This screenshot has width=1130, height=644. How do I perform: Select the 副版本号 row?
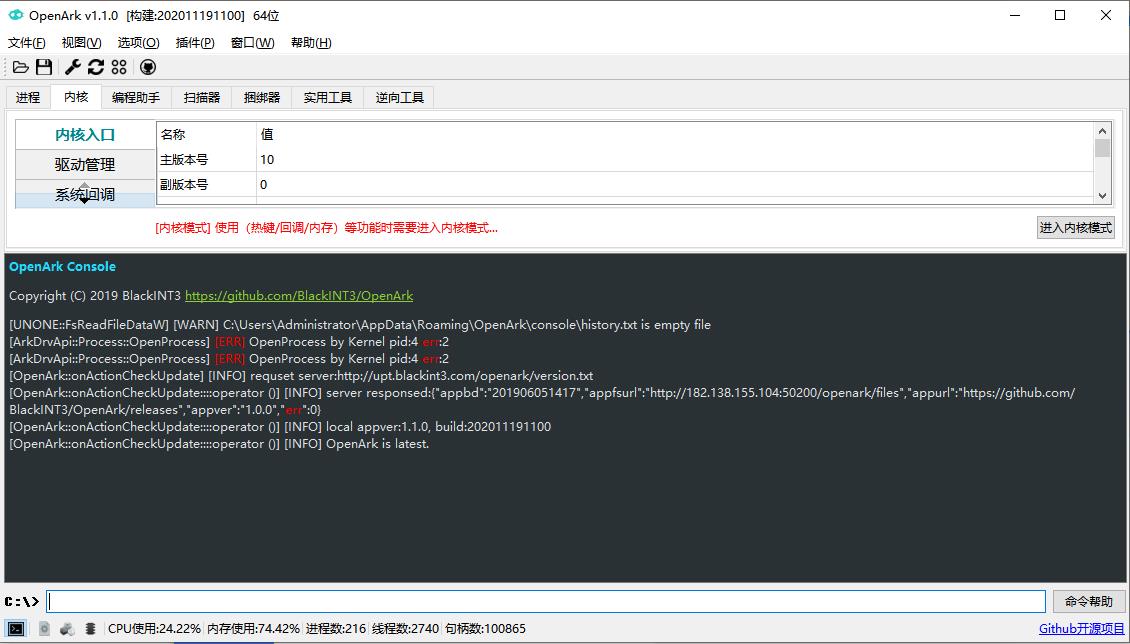(x=626, y=184)
